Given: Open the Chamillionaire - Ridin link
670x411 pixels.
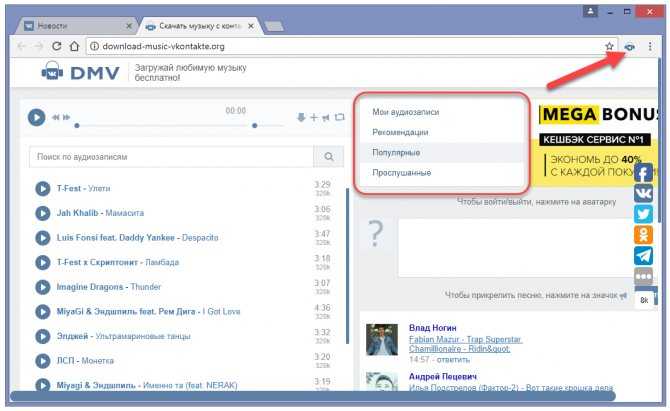Looking at the screenshot, I should click(459, 349).
